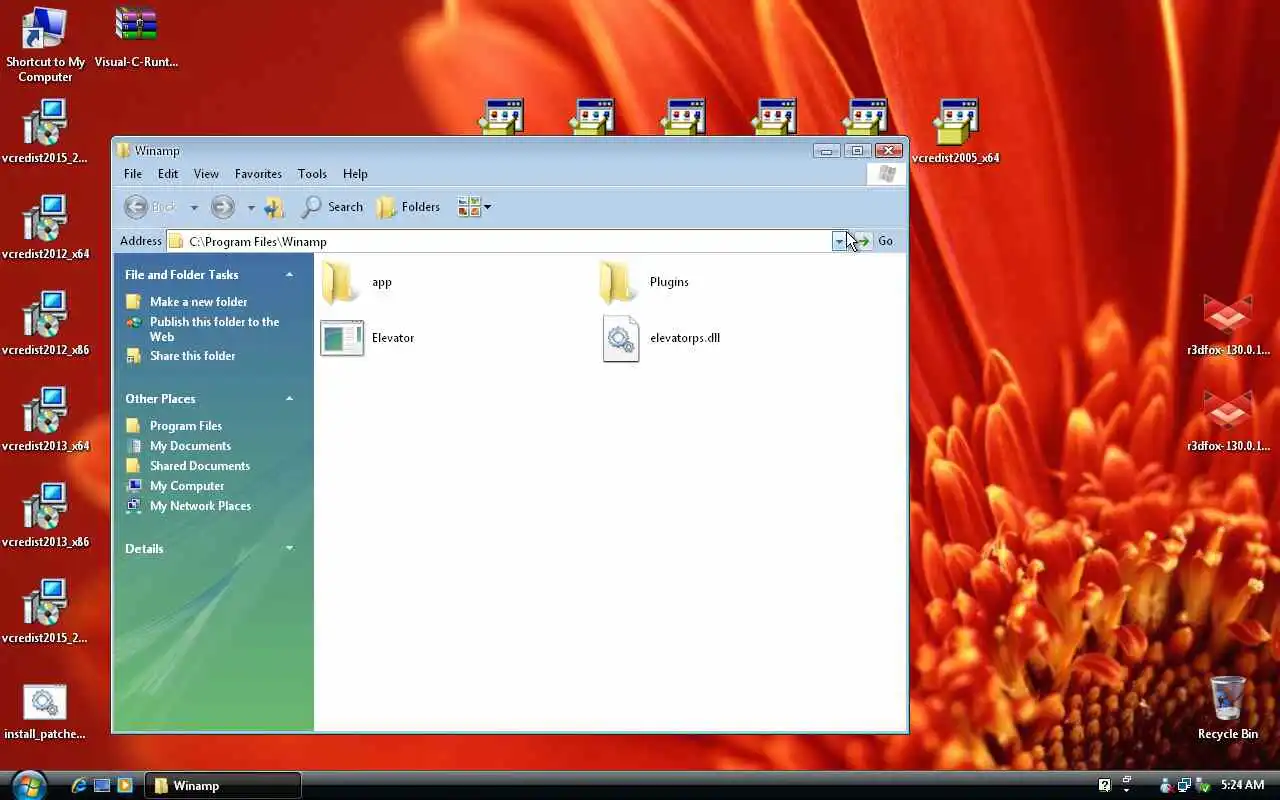Click the Back navigation button
This screenshot has width=1280, height=800.
[x=150, y=207]
